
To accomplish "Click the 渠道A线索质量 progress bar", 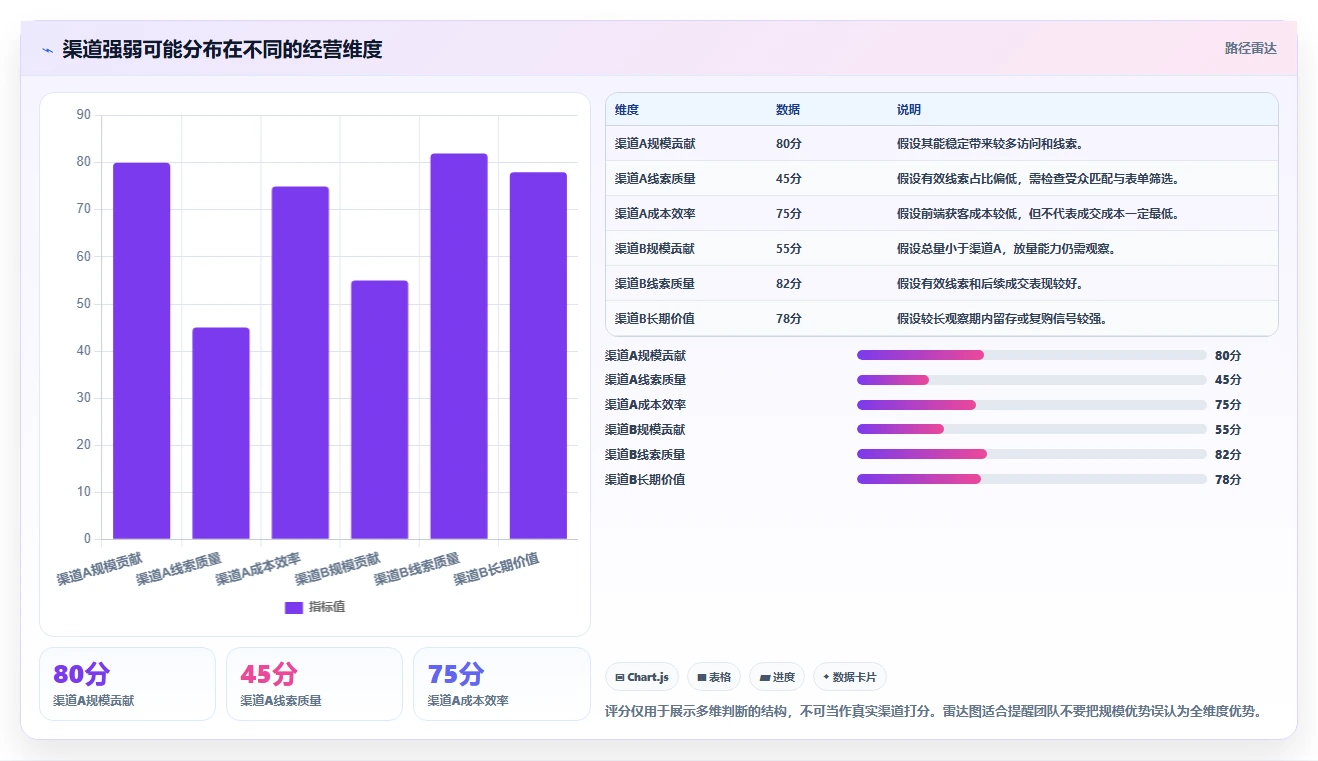I will (x=1032, y=380).
